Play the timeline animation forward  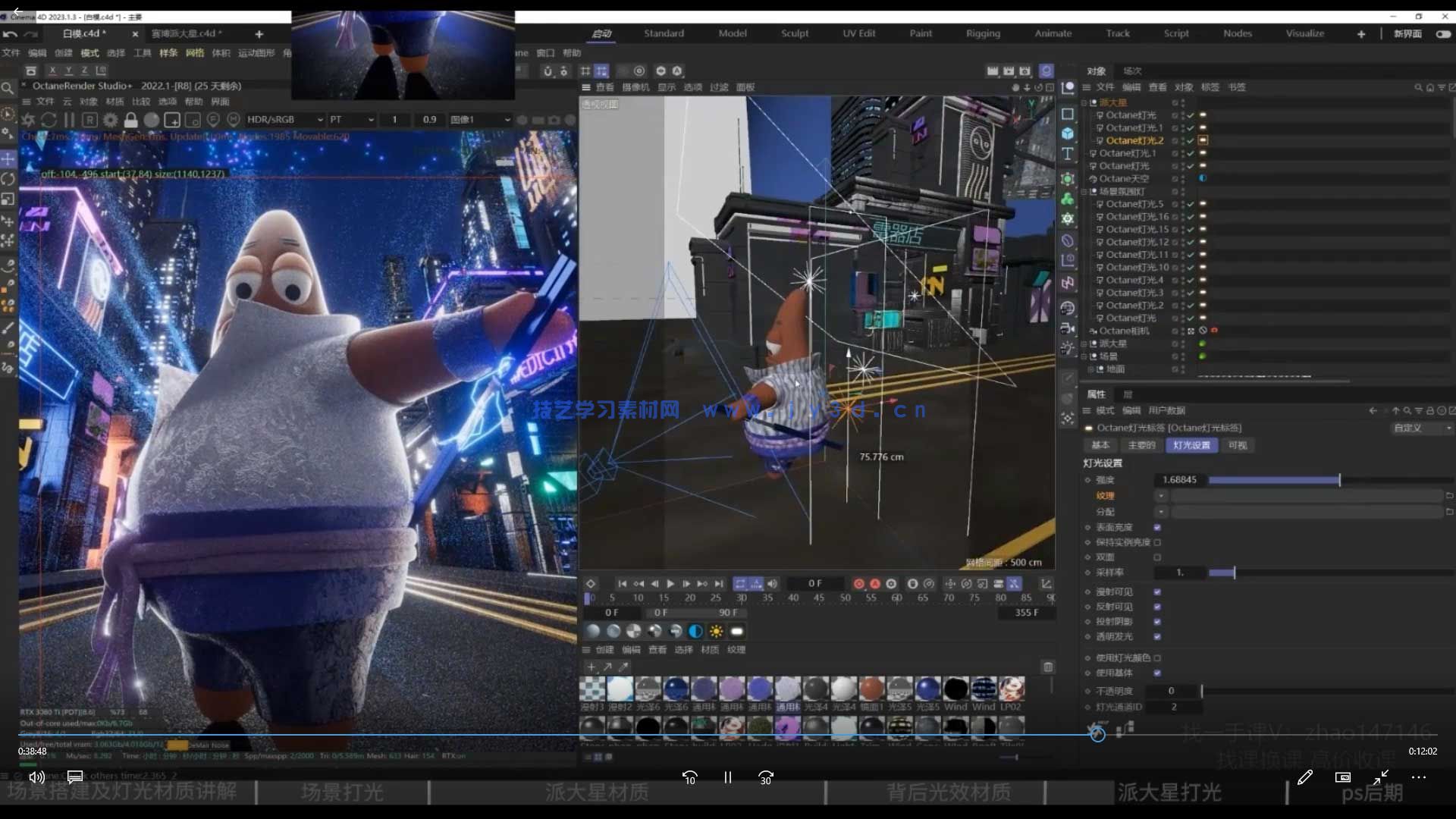tap(670, 584)
